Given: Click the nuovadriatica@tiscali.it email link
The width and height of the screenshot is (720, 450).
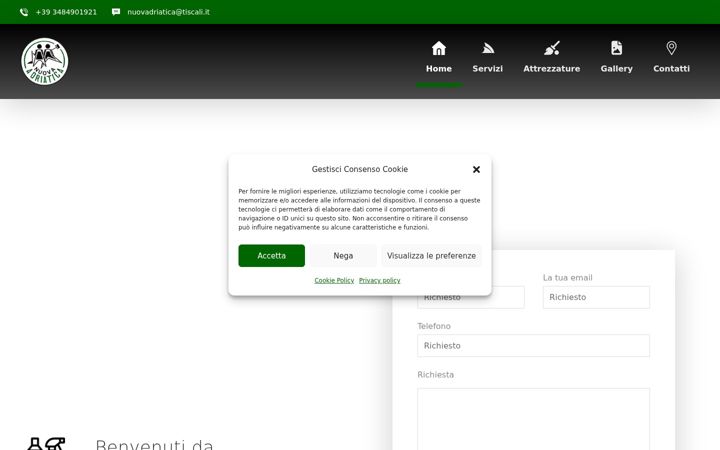Looking at the screenshot, I should (169, 12).
